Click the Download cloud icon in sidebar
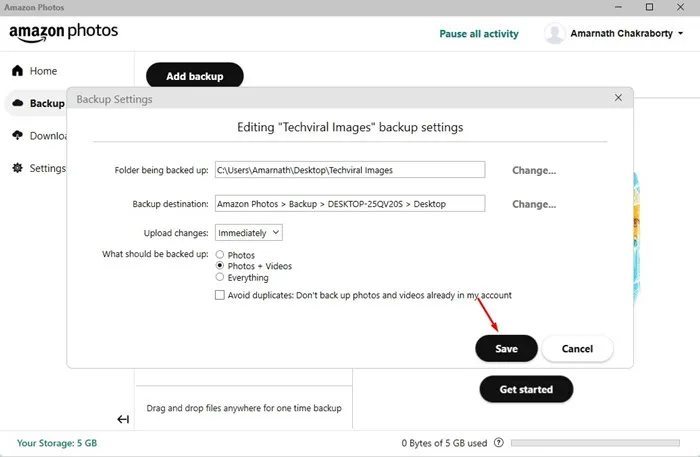The image size is (700, 457). (17, 135)
